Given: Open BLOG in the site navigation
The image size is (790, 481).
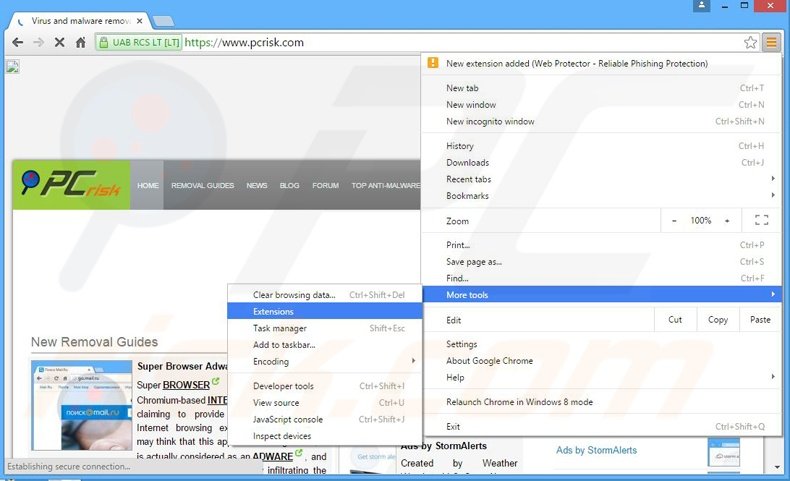Looking at the screenshot, I should (x=289, y=185).
